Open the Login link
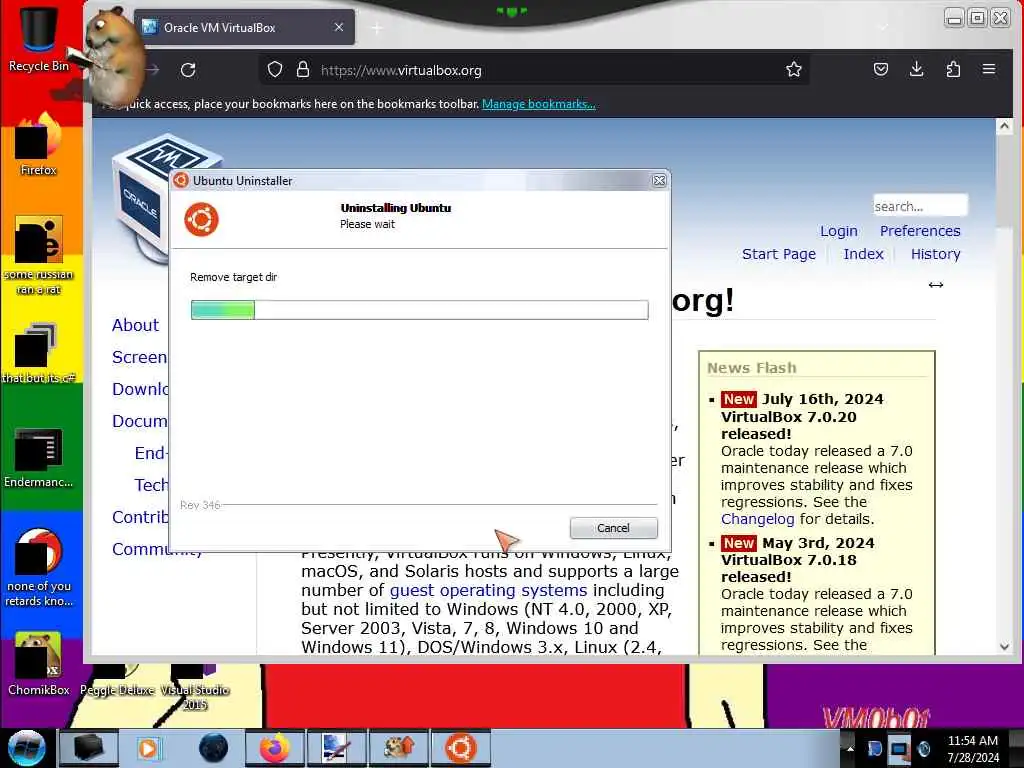The width and height of the screenshot is (1024, 768). (x=839, y=231)
